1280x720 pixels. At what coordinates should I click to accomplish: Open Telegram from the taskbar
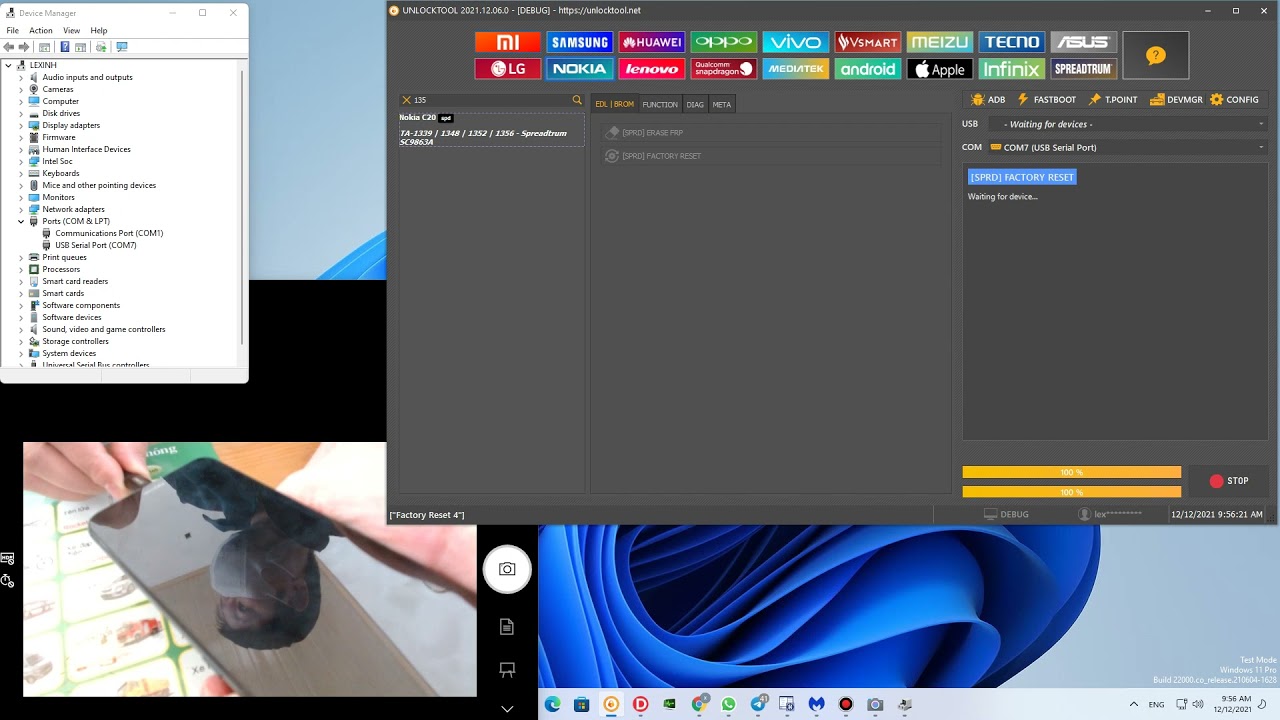point(758,704)
